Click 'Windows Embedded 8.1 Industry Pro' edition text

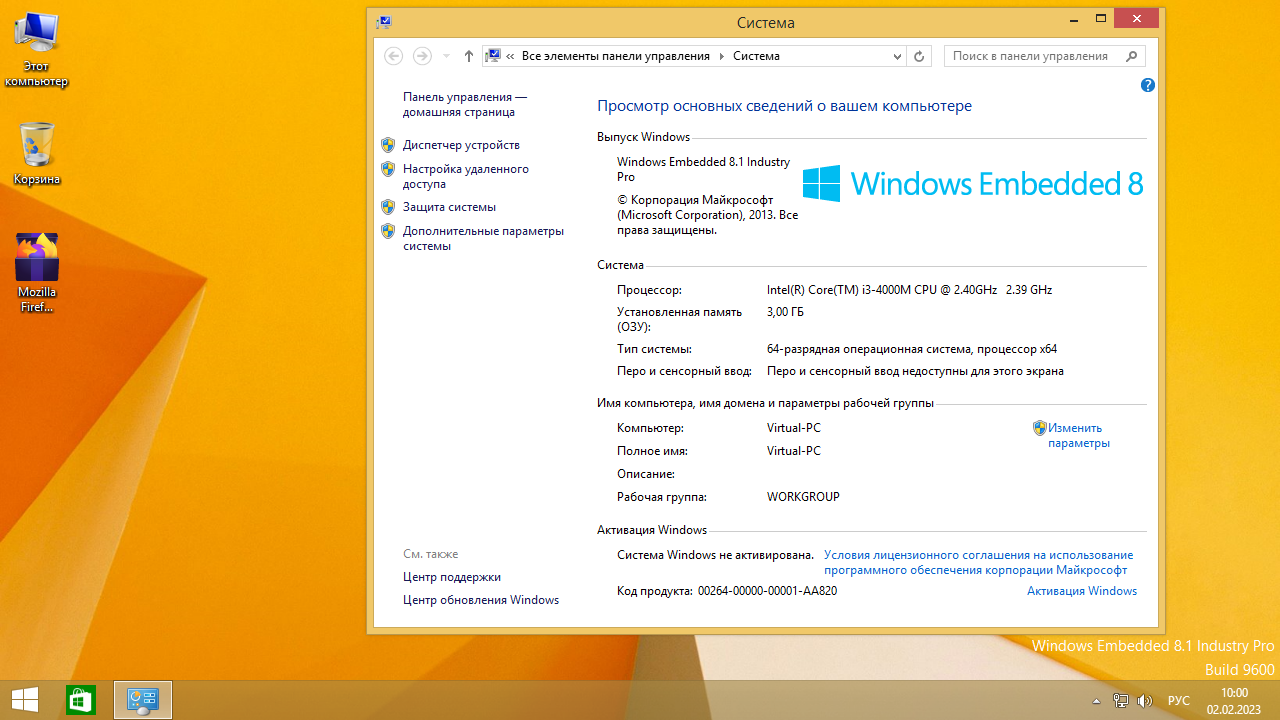(704, 169)
